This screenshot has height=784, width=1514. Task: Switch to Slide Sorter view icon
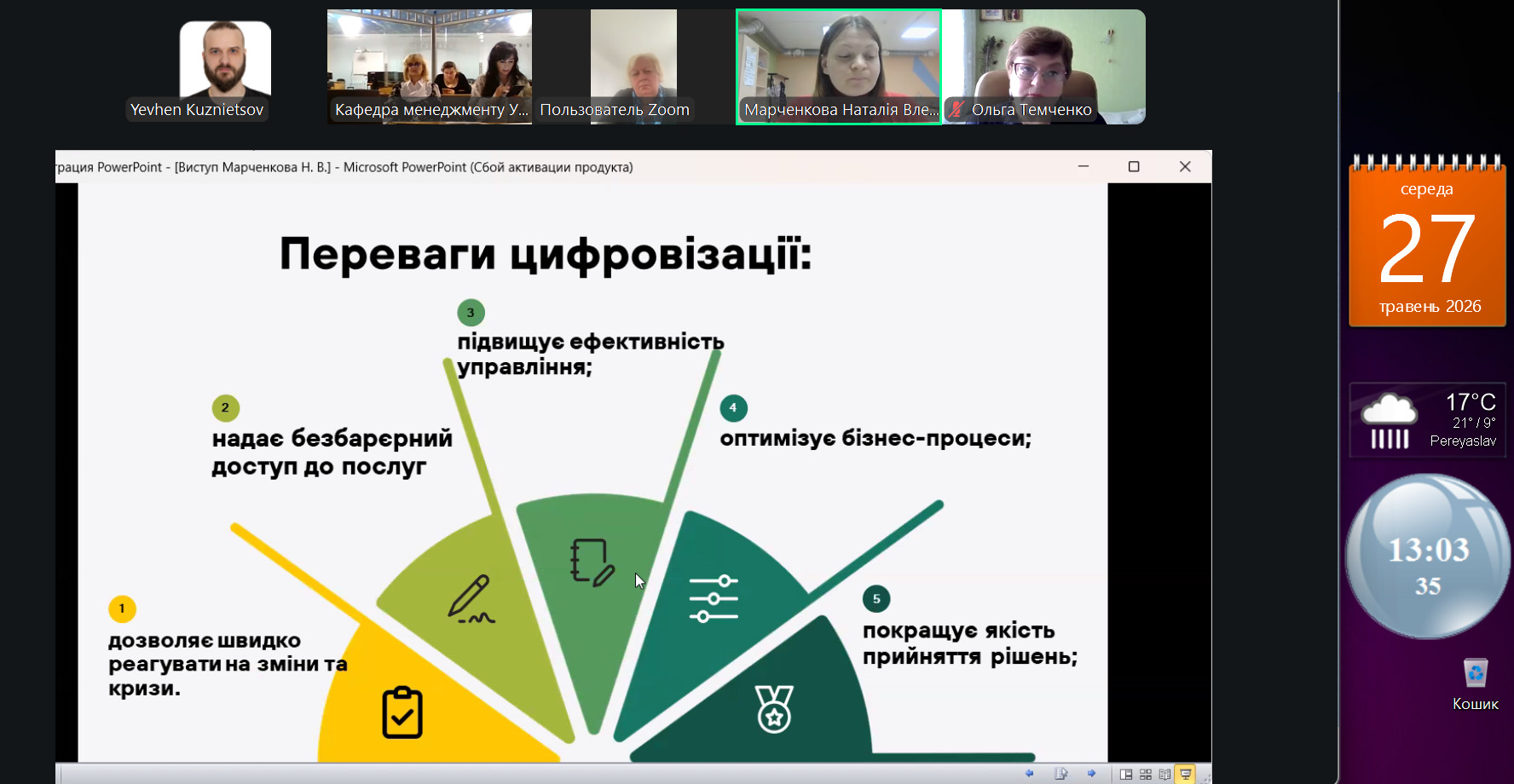coord(1146,774)
